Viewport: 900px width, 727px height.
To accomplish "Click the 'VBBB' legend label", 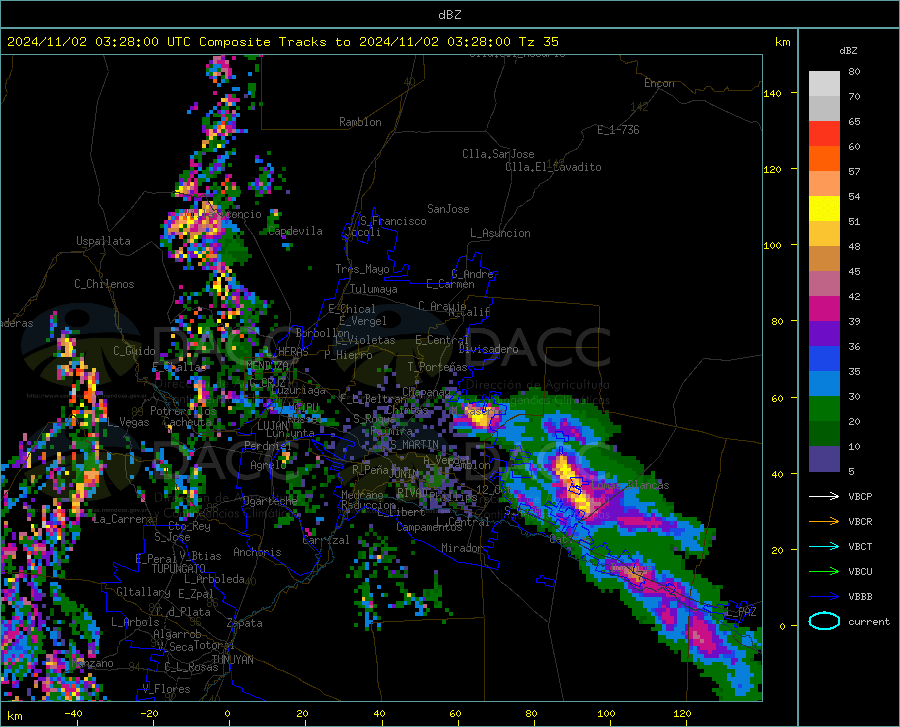I will pyautogui.click(x=860, y=597).
